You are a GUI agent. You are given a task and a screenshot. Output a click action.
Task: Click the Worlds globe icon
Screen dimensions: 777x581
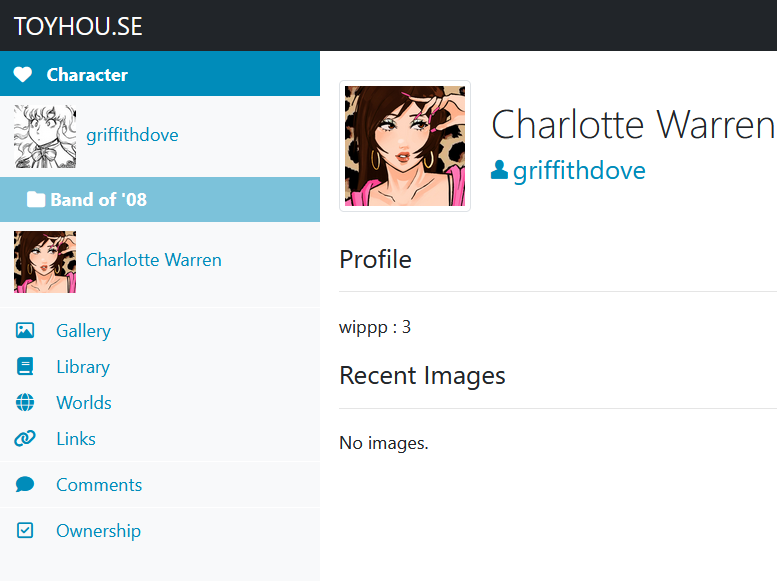click(x=25, y=403)
